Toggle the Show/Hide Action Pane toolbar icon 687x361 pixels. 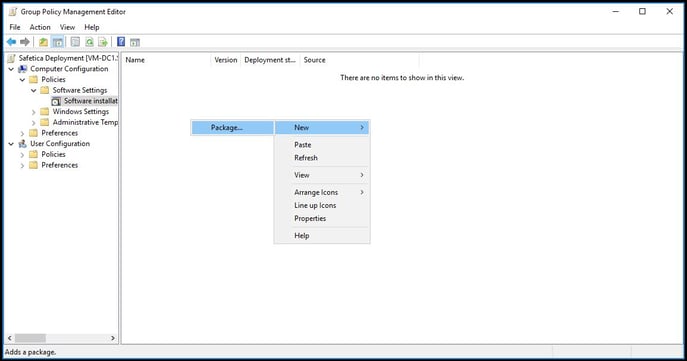point(135,42)
